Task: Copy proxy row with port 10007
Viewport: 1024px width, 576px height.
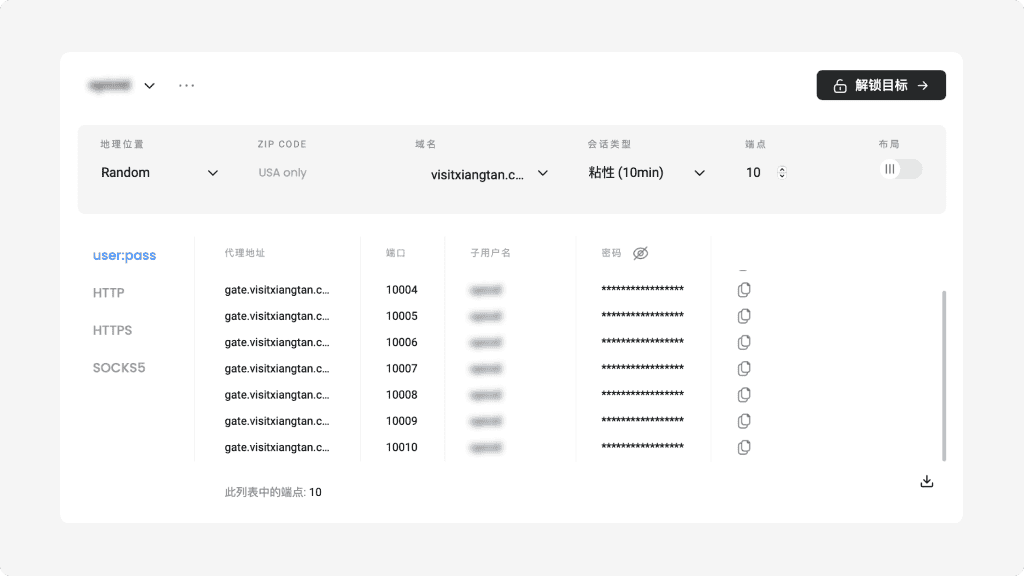Action: pos(743,369)
